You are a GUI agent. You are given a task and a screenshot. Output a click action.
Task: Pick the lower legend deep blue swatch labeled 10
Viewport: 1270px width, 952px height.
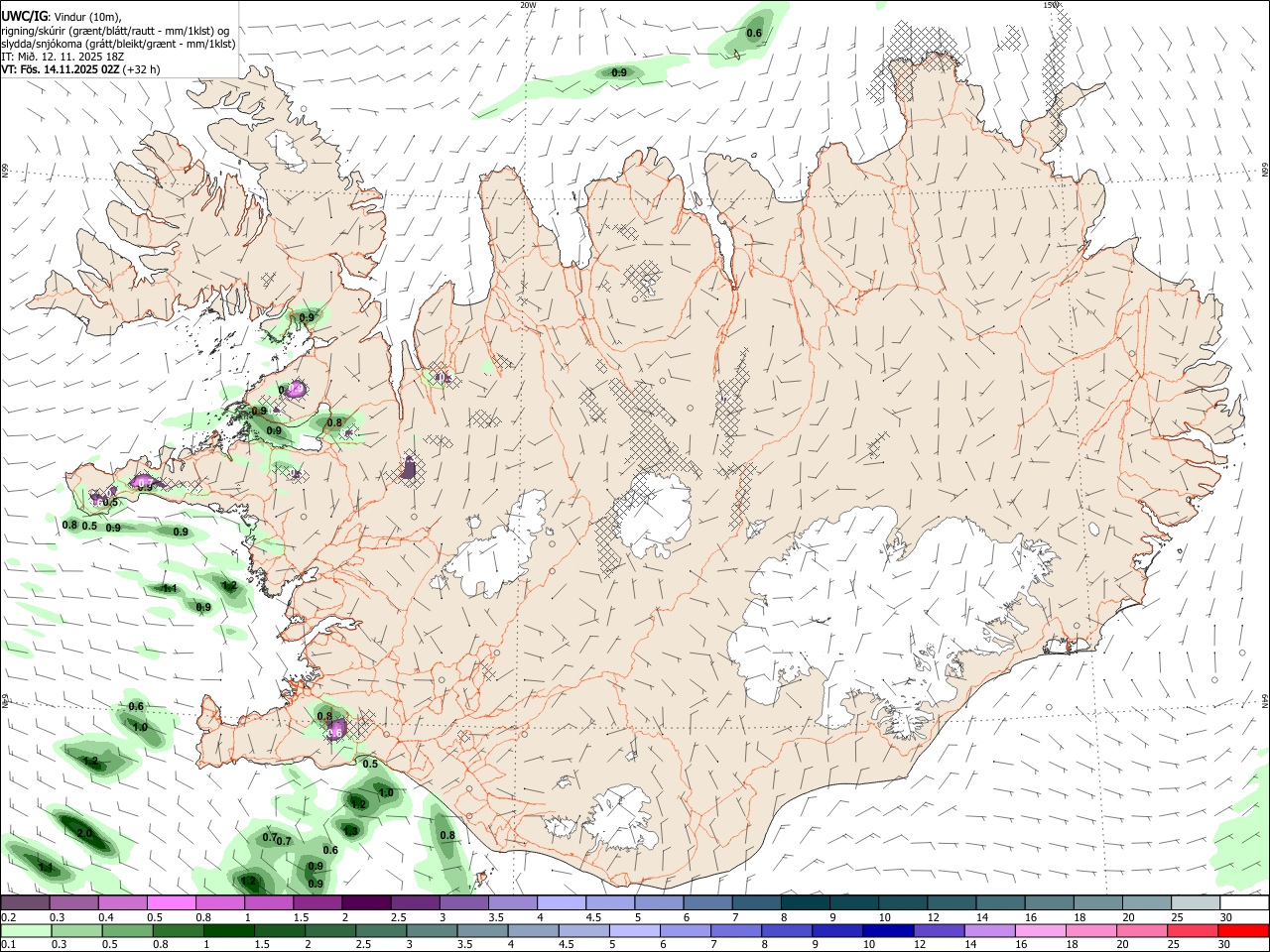887,930
